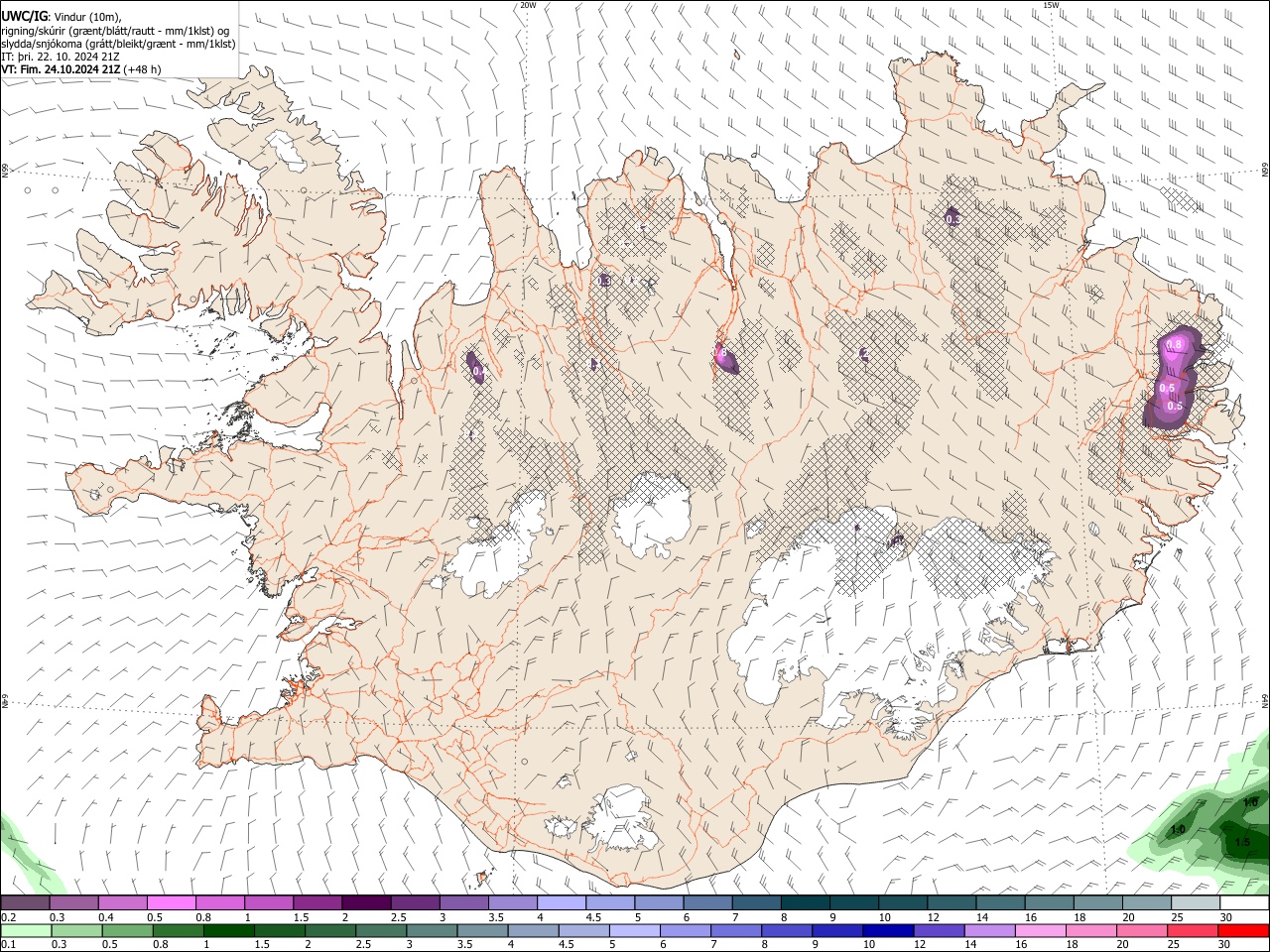
Task: Click the '0.1' label under the lower legend
Action: click(x=8, y=945)
